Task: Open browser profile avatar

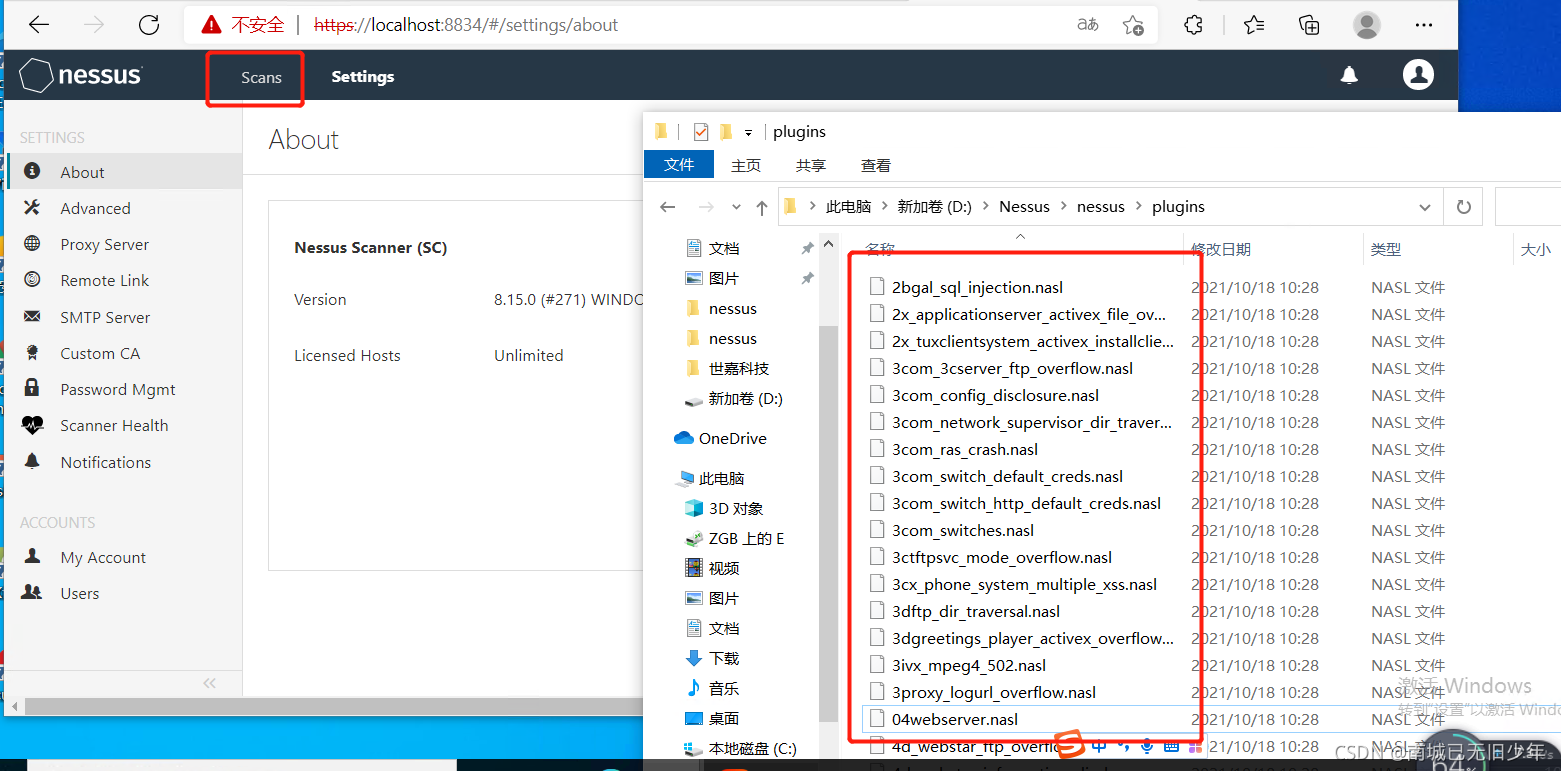Action: tap(1367, 25)
